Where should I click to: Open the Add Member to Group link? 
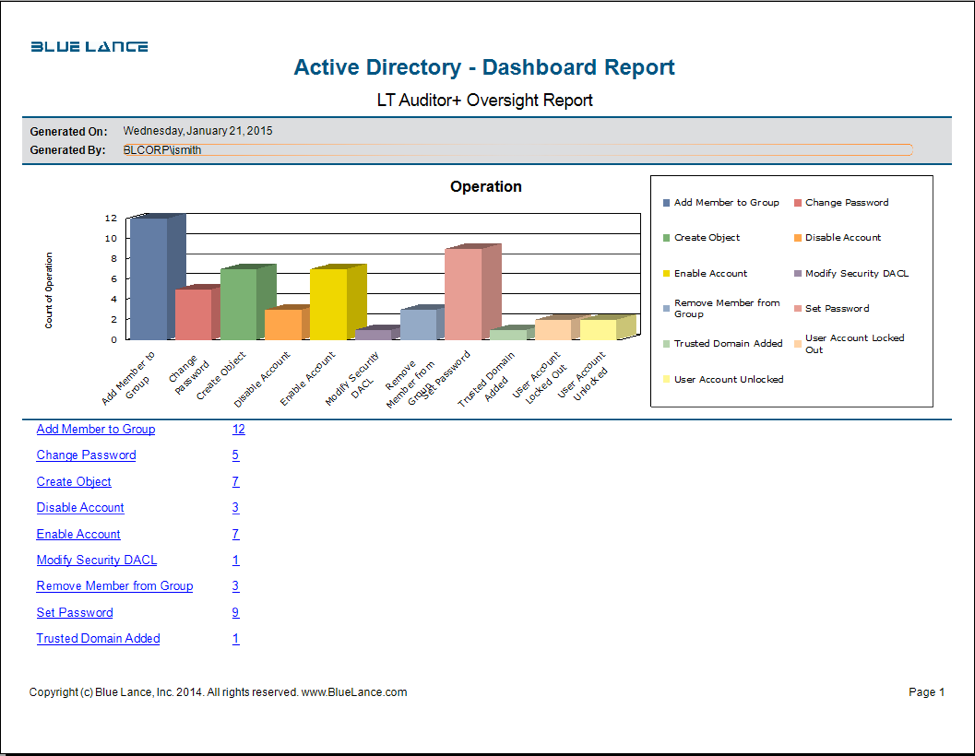point(96,429)
